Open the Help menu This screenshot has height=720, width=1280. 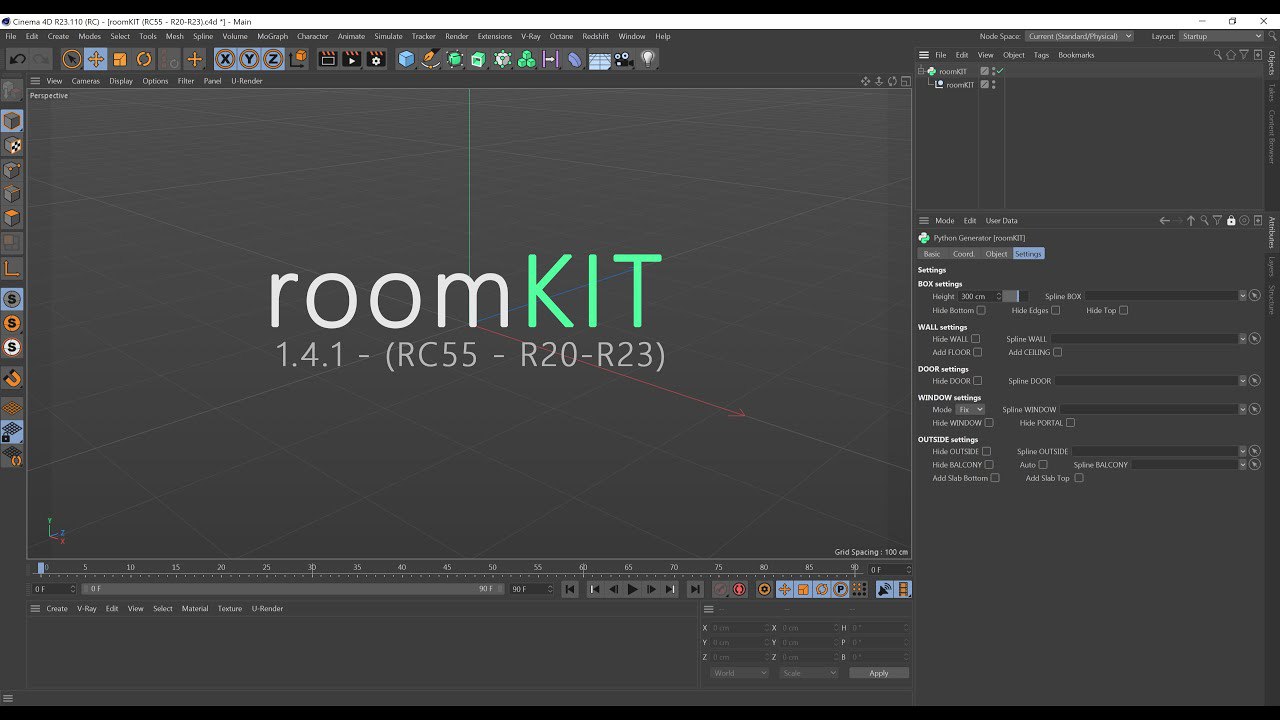pos(663,36)
